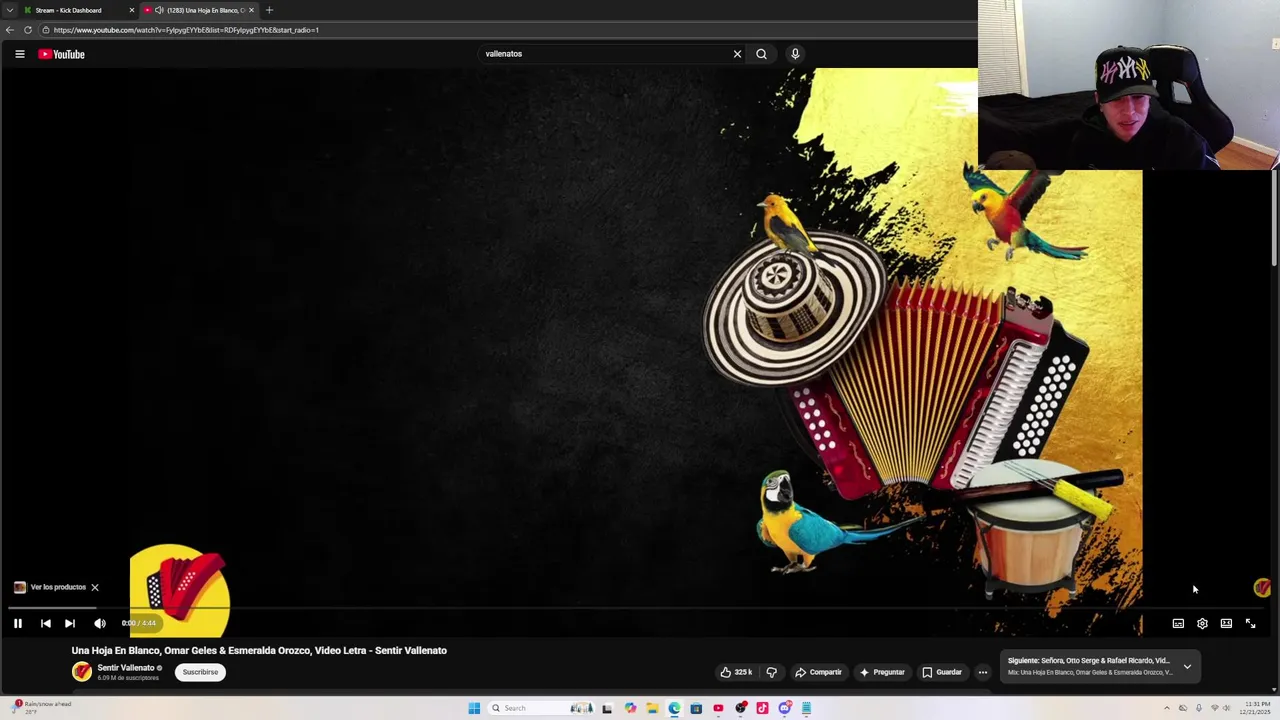1280x720 pixels.
Task: Click the channel watermark in player corner
Action: click(1262, 588)
